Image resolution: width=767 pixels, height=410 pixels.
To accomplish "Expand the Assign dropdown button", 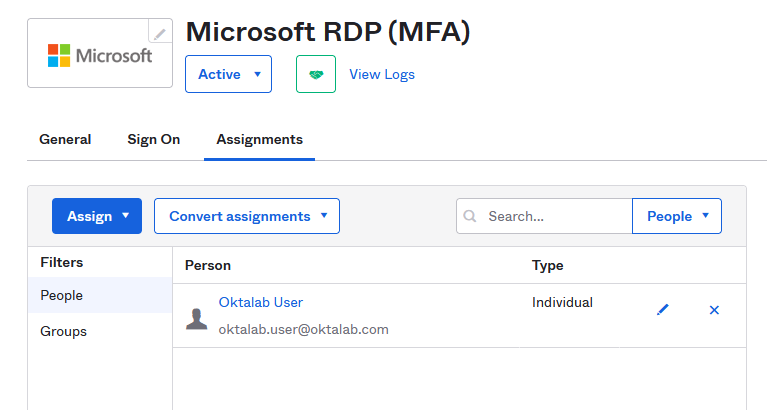I will (x=97, y=216).
